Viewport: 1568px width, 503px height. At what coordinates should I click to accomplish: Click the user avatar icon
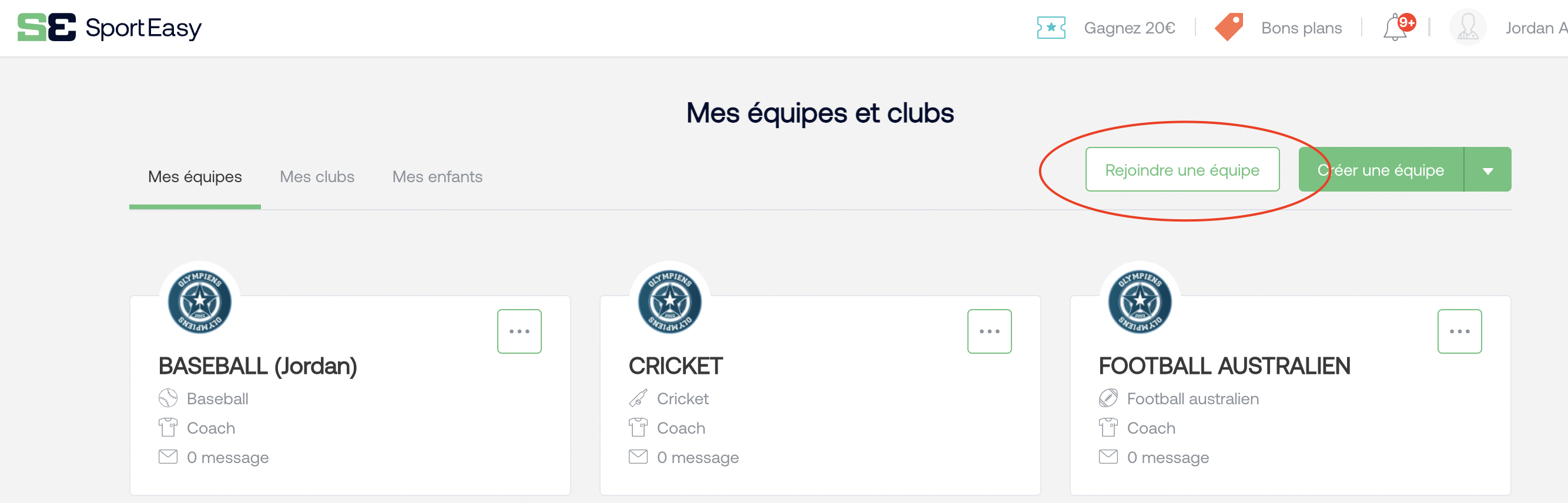1468,28
